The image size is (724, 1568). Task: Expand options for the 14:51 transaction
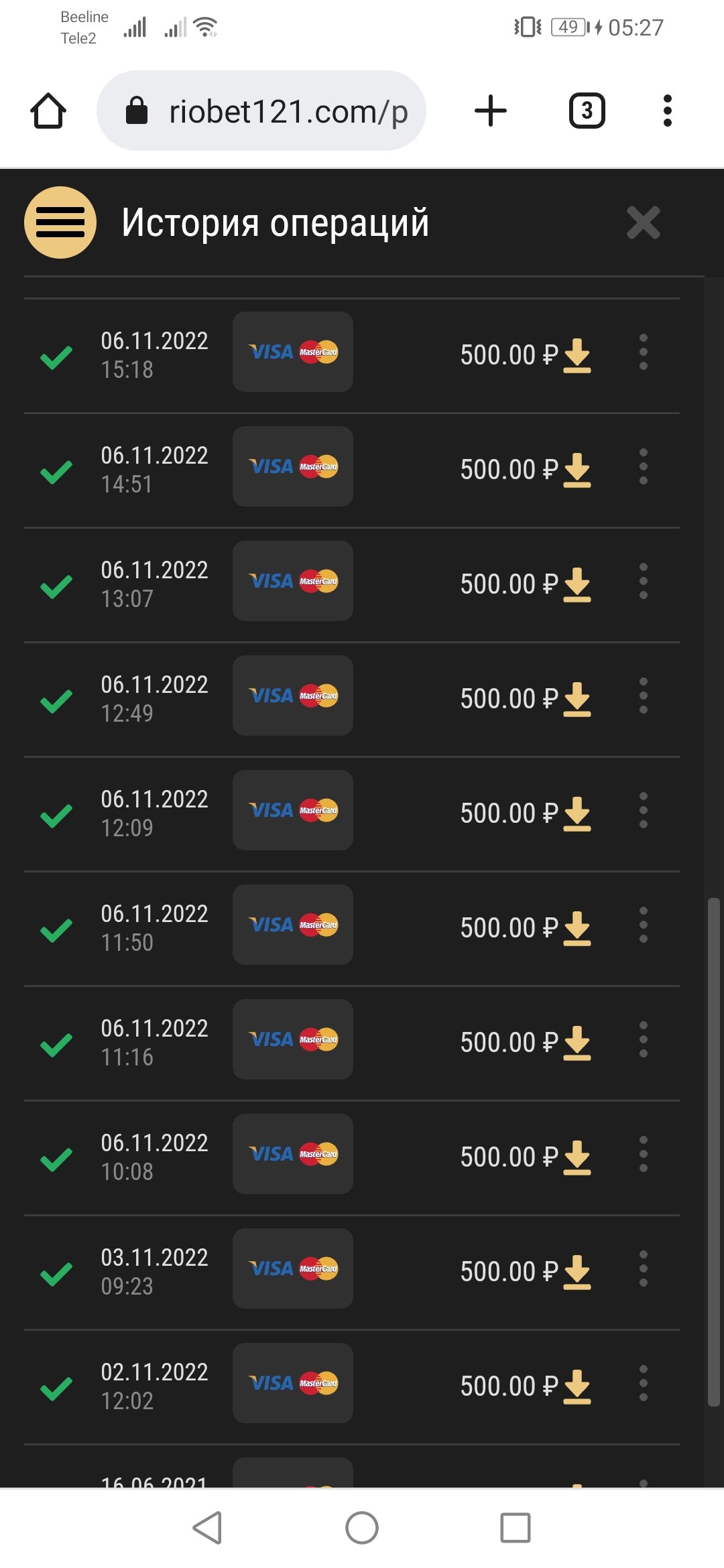[643, 467]
